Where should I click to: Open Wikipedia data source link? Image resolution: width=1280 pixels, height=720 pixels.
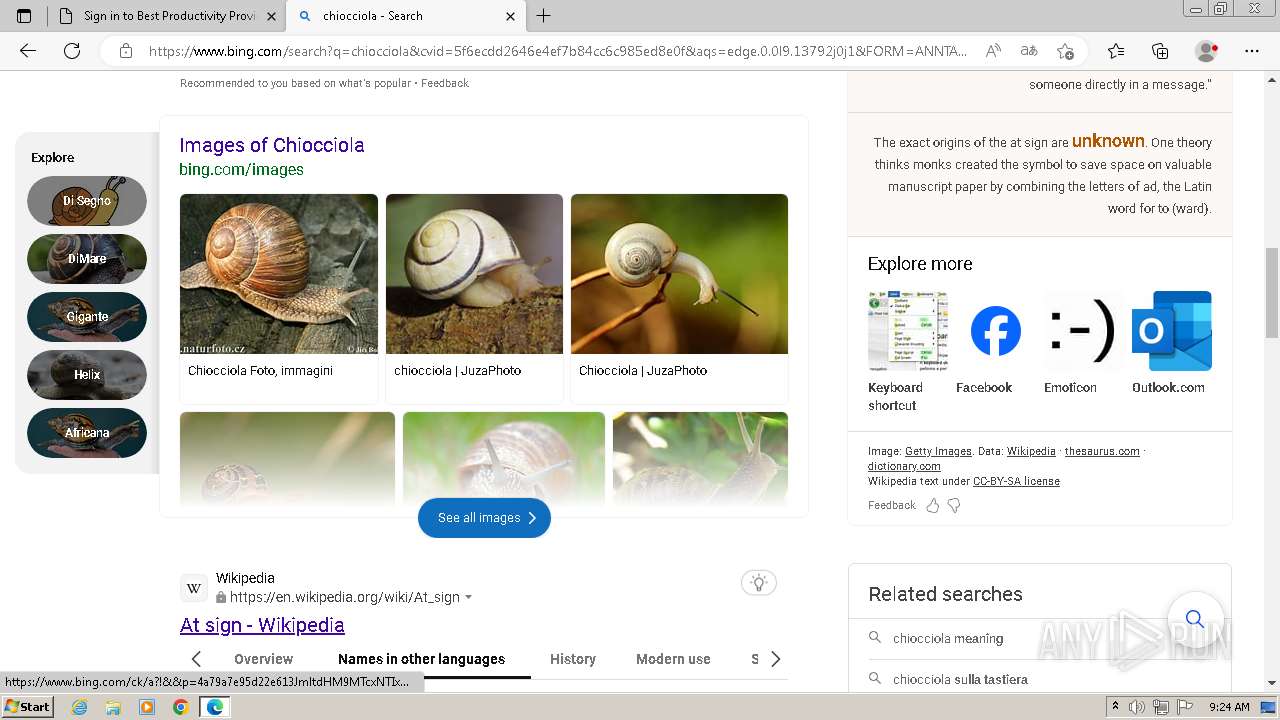(1031, 452)
